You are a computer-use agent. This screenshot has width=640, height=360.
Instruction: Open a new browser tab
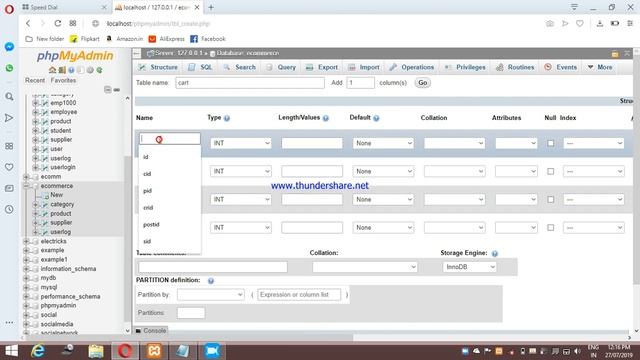pos(211,7)
